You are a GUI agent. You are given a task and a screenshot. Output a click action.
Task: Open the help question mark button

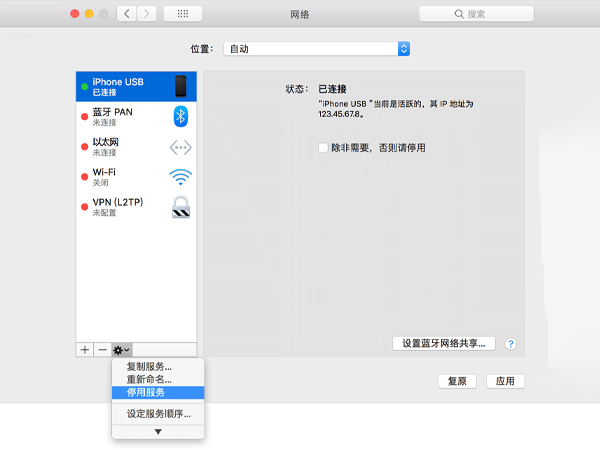coord(510,344)
